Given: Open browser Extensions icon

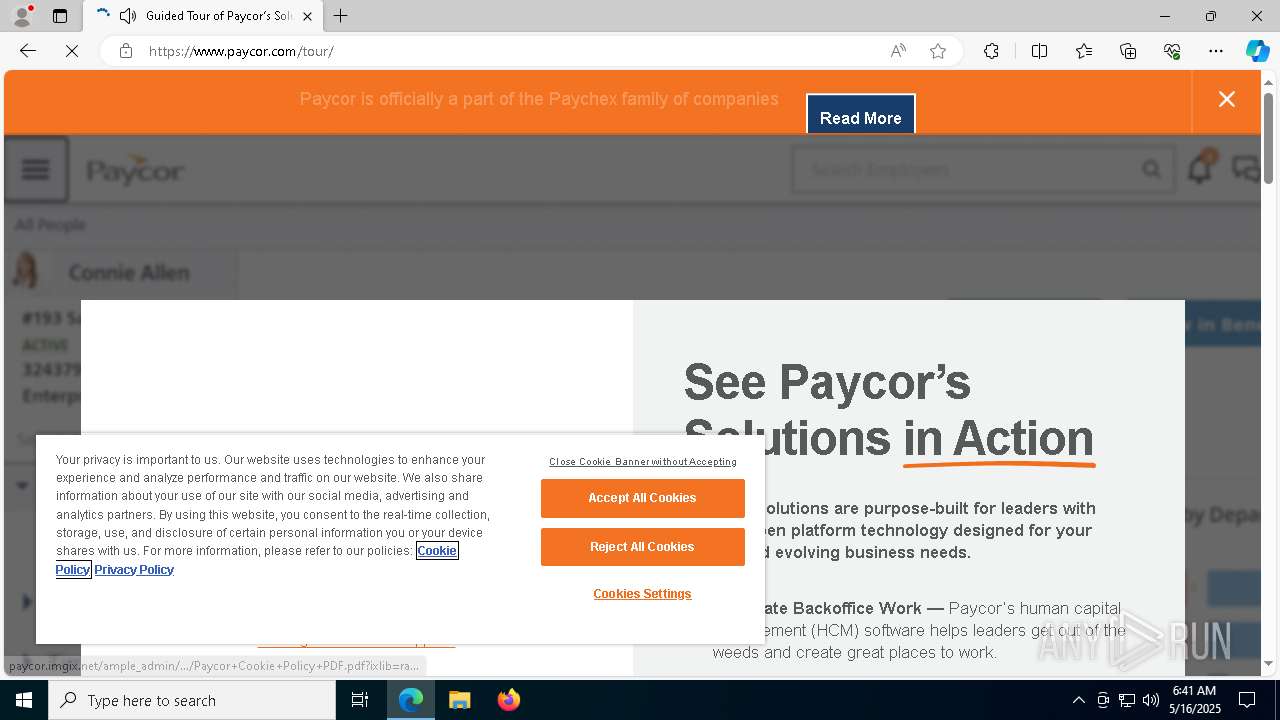Looking at the screenshot, I should coord(991,51).
